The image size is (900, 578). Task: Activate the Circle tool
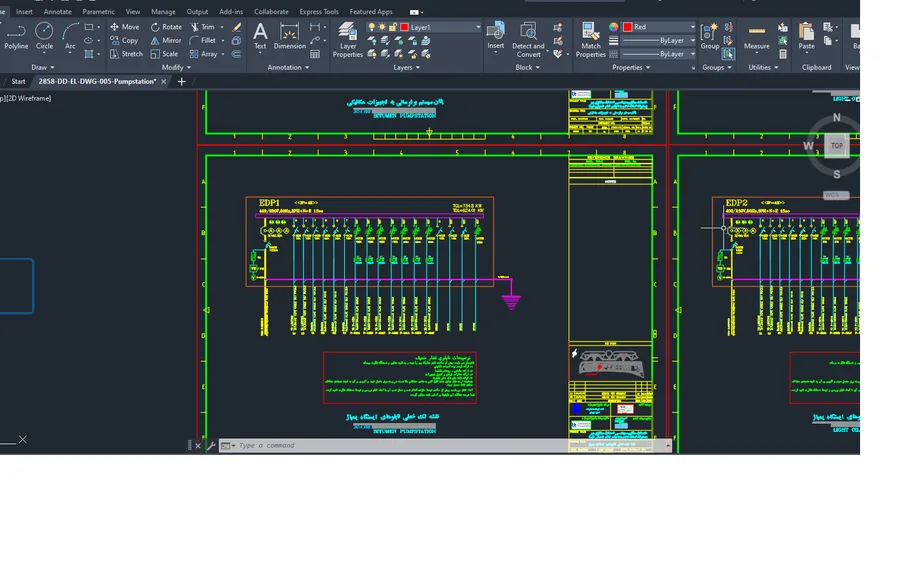click(x=44, y=36)
